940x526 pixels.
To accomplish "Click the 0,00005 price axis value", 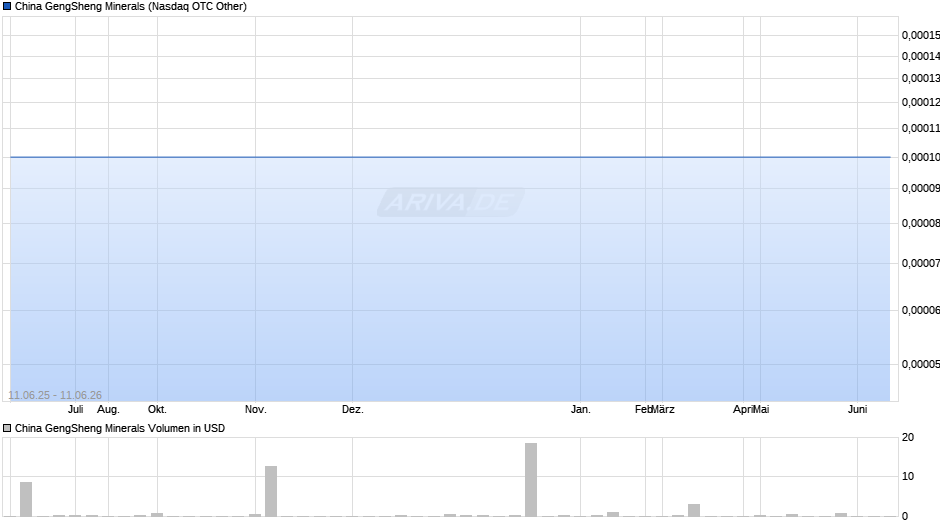I will click(921, 364).
